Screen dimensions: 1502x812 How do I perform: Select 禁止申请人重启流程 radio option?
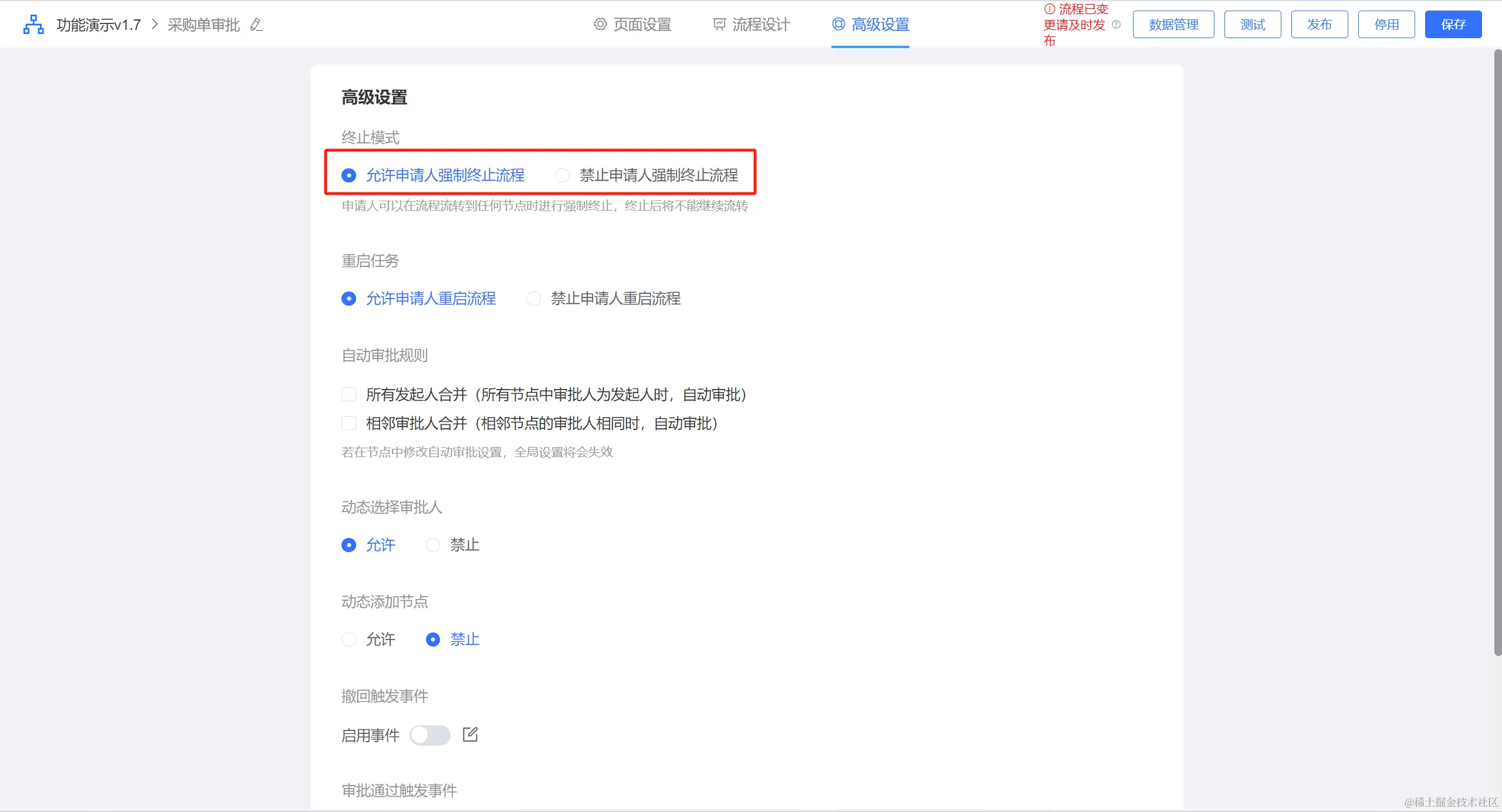point(533,299)
